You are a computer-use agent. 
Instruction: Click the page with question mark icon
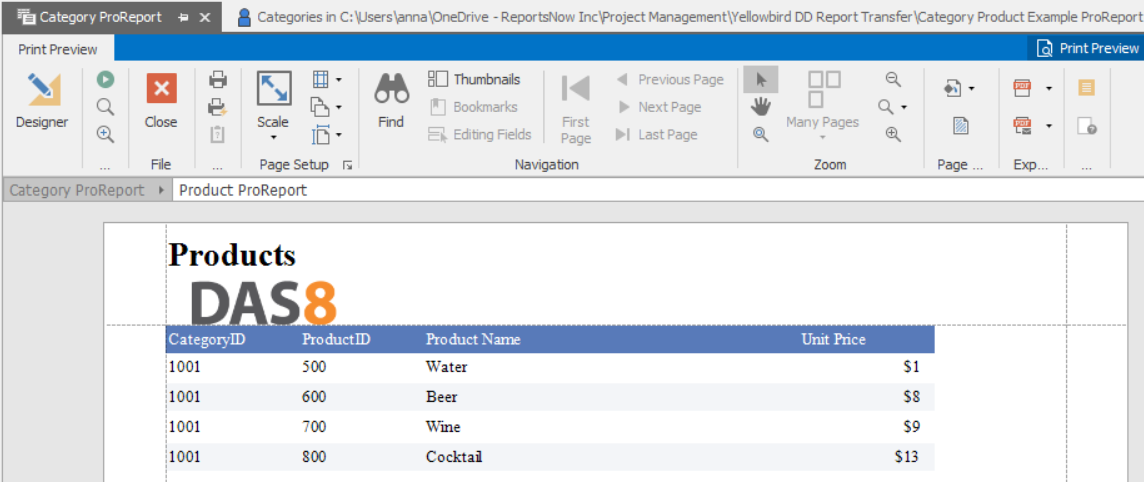[x=1086, y=126]
